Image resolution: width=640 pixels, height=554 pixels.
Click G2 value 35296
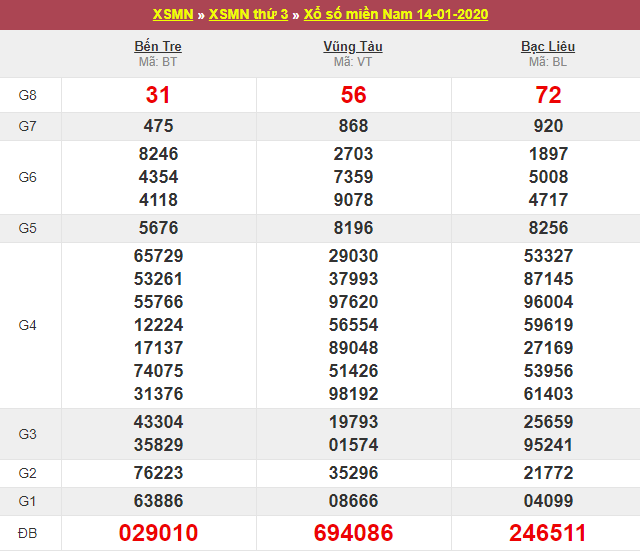click(x=353, y=473)
